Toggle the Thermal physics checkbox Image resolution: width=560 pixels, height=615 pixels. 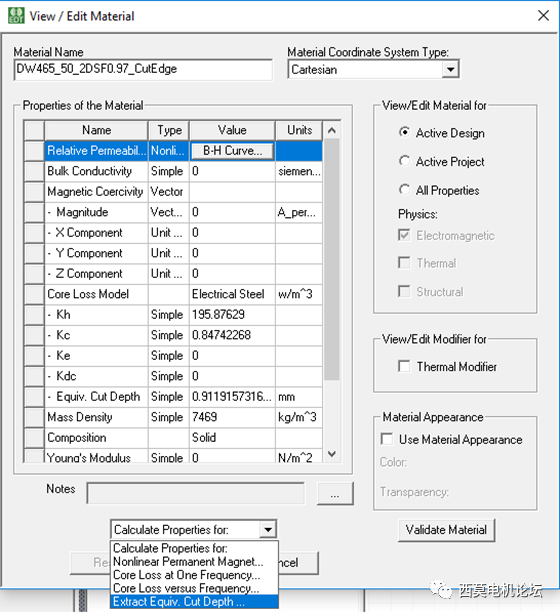[x=404, y=262]
